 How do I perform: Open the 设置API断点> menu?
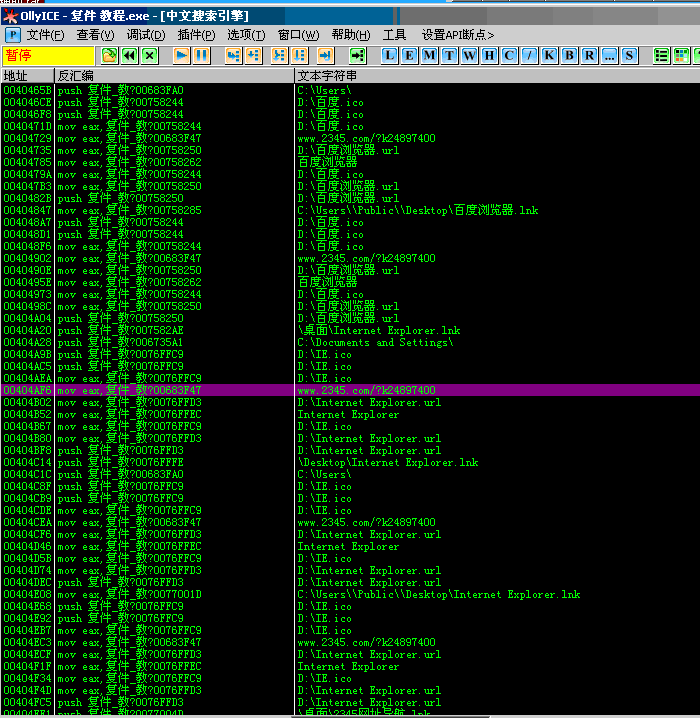coord(458,35)
